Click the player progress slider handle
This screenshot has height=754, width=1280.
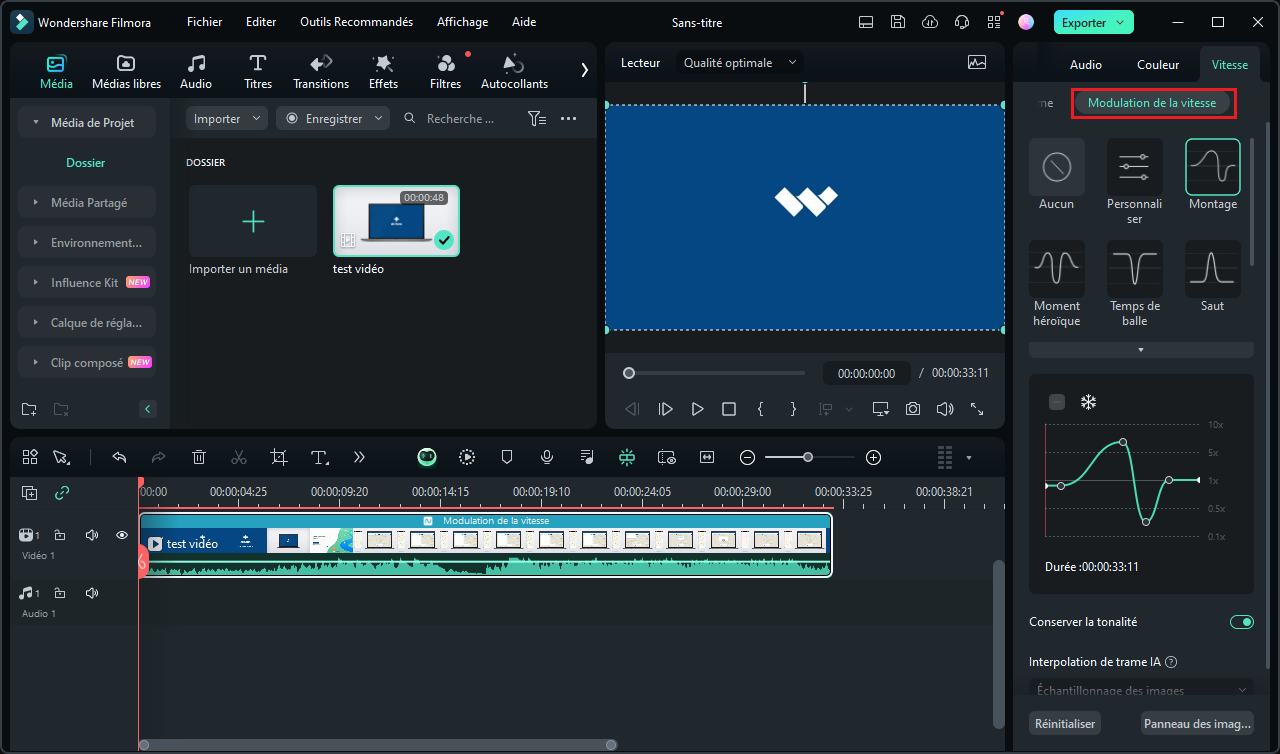pyautogui.click(x=629, y=373)
